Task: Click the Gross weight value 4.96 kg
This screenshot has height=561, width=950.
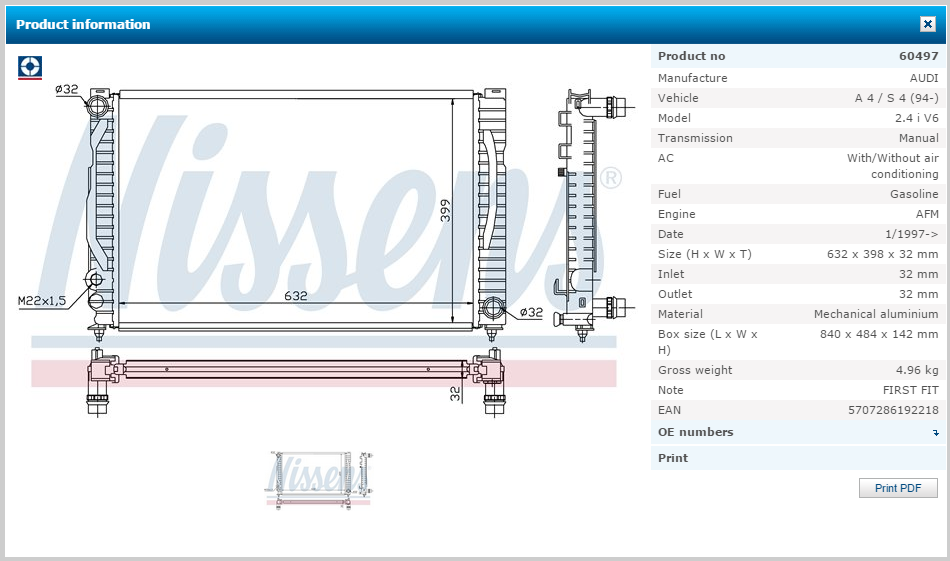Action: click(917, 370)
